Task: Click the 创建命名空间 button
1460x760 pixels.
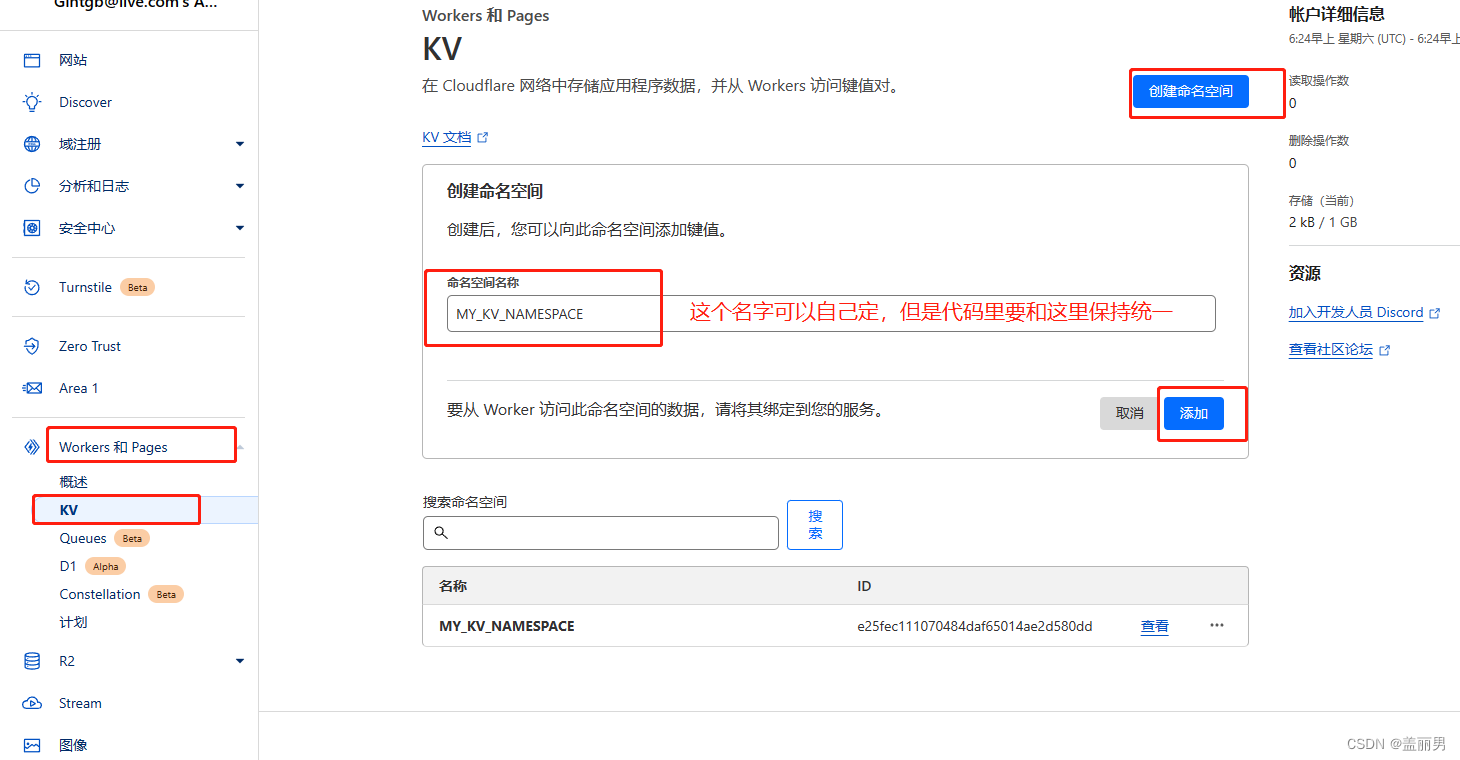Action: tap(1191, 91)
